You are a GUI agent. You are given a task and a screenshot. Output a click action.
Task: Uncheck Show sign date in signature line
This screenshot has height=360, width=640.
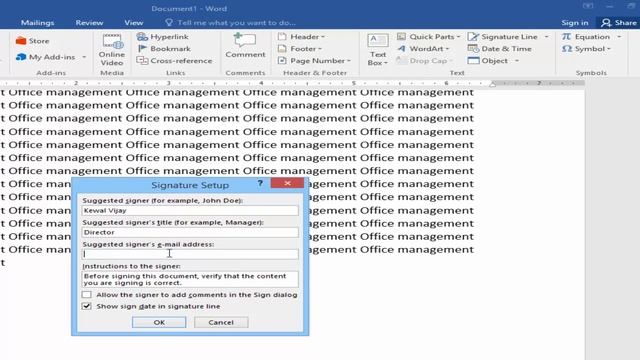pyautogui.click(x=87, y=306)
